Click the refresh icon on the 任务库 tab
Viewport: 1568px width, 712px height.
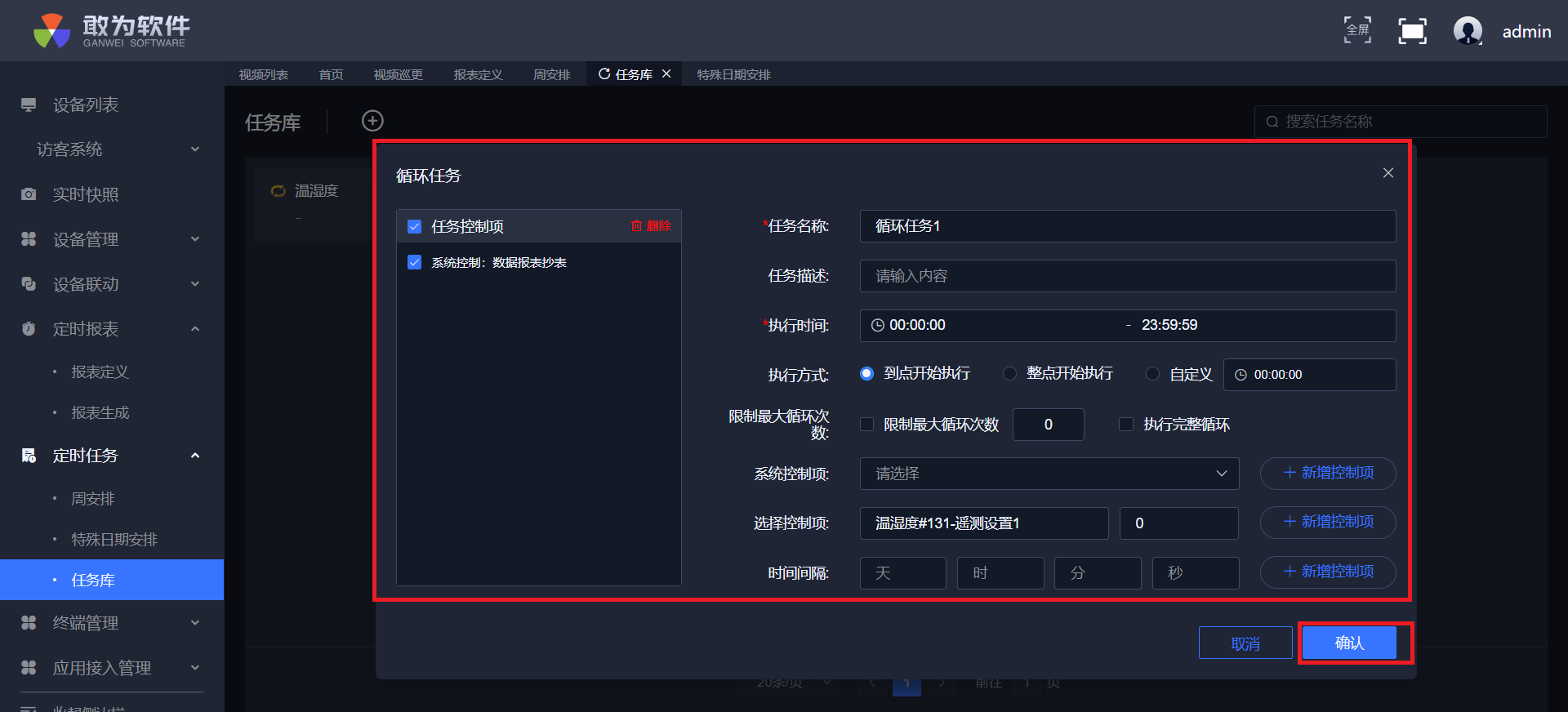[x=604, y=74]
